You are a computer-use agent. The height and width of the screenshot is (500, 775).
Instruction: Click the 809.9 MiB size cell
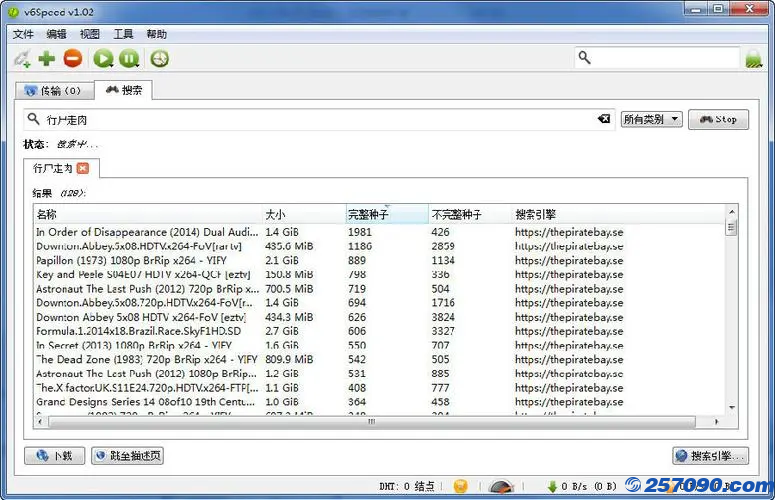pos(289,360)
